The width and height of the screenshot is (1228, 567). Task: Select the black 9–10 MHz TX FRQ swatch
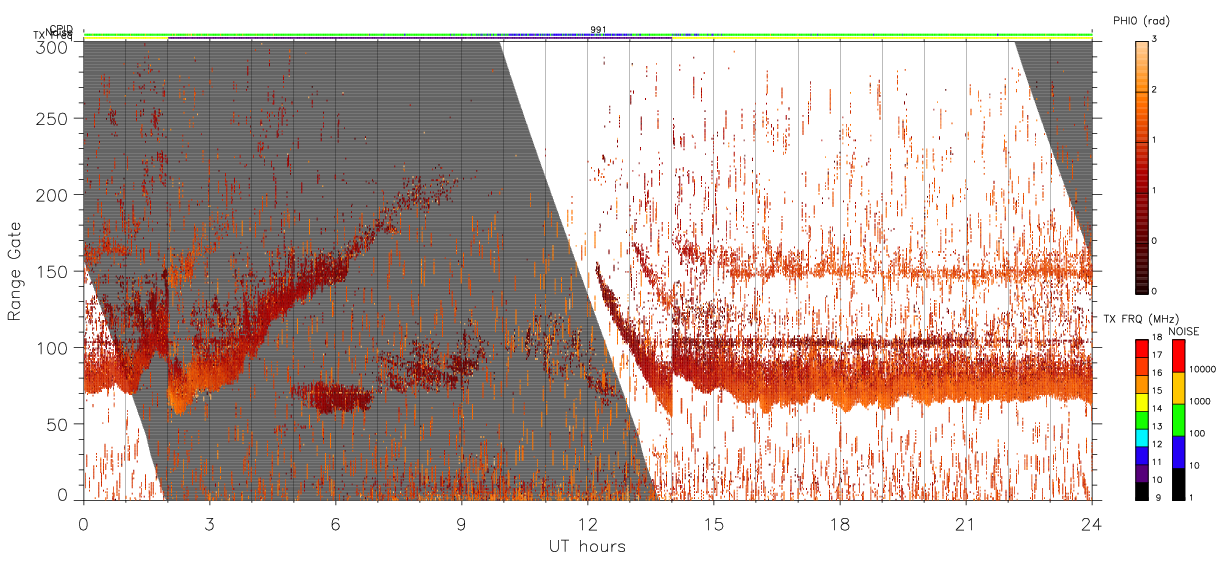coord(1142,490)
